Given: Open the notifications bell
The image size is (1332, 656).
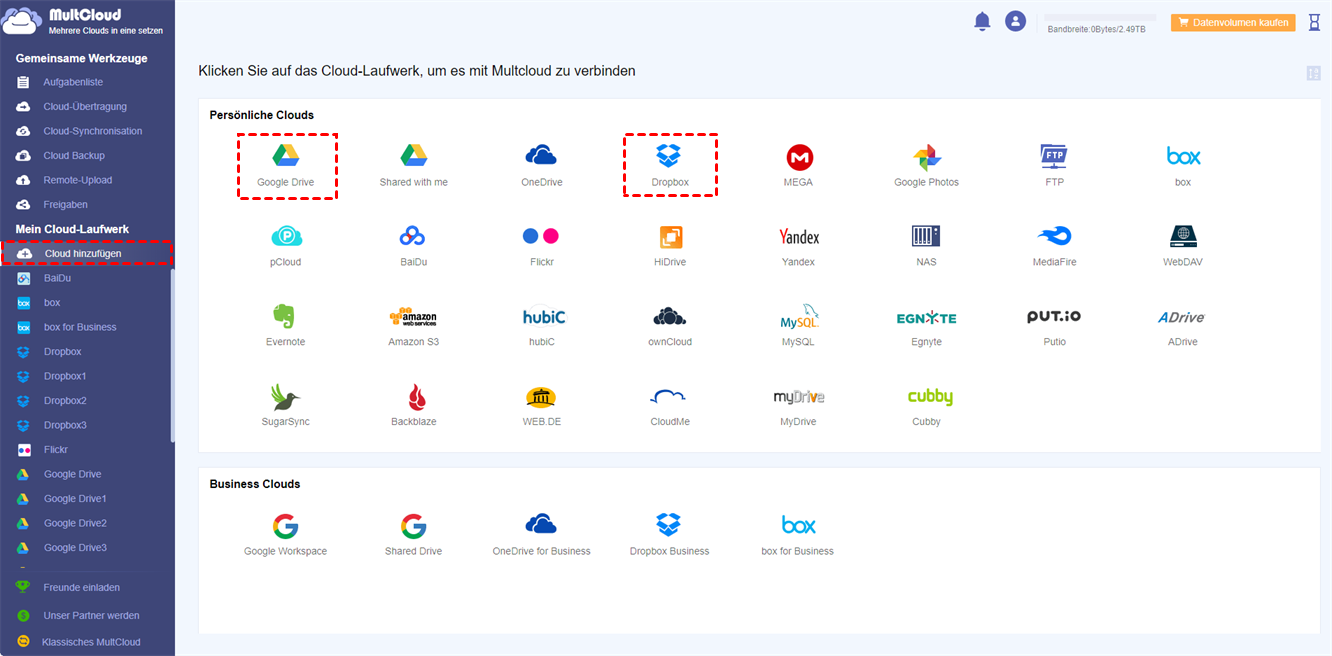Looking at the screenshot, I should tap(982, 21).
